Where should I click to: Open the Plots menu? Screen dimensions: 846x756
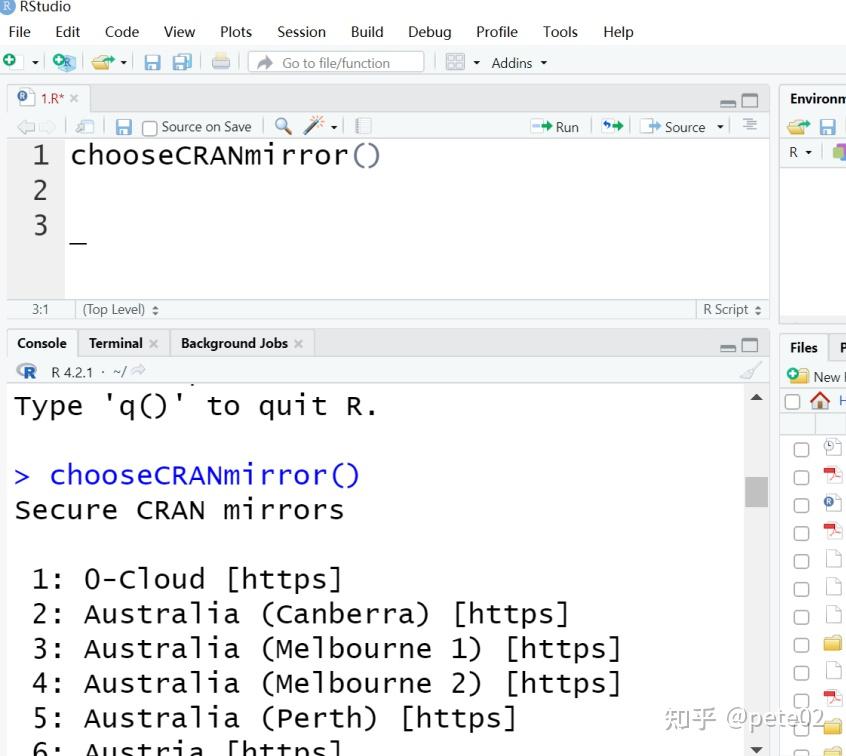click(x=236, y=32)
